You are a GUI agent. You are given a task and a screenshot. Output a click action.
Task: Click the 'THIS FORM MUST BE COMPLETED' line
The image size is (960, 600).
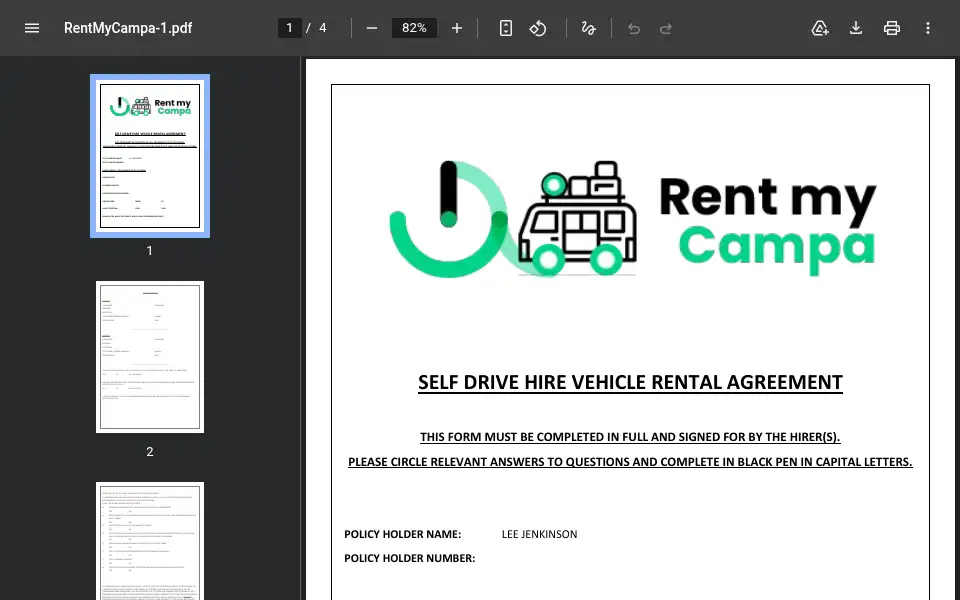[x=630, y=437]
